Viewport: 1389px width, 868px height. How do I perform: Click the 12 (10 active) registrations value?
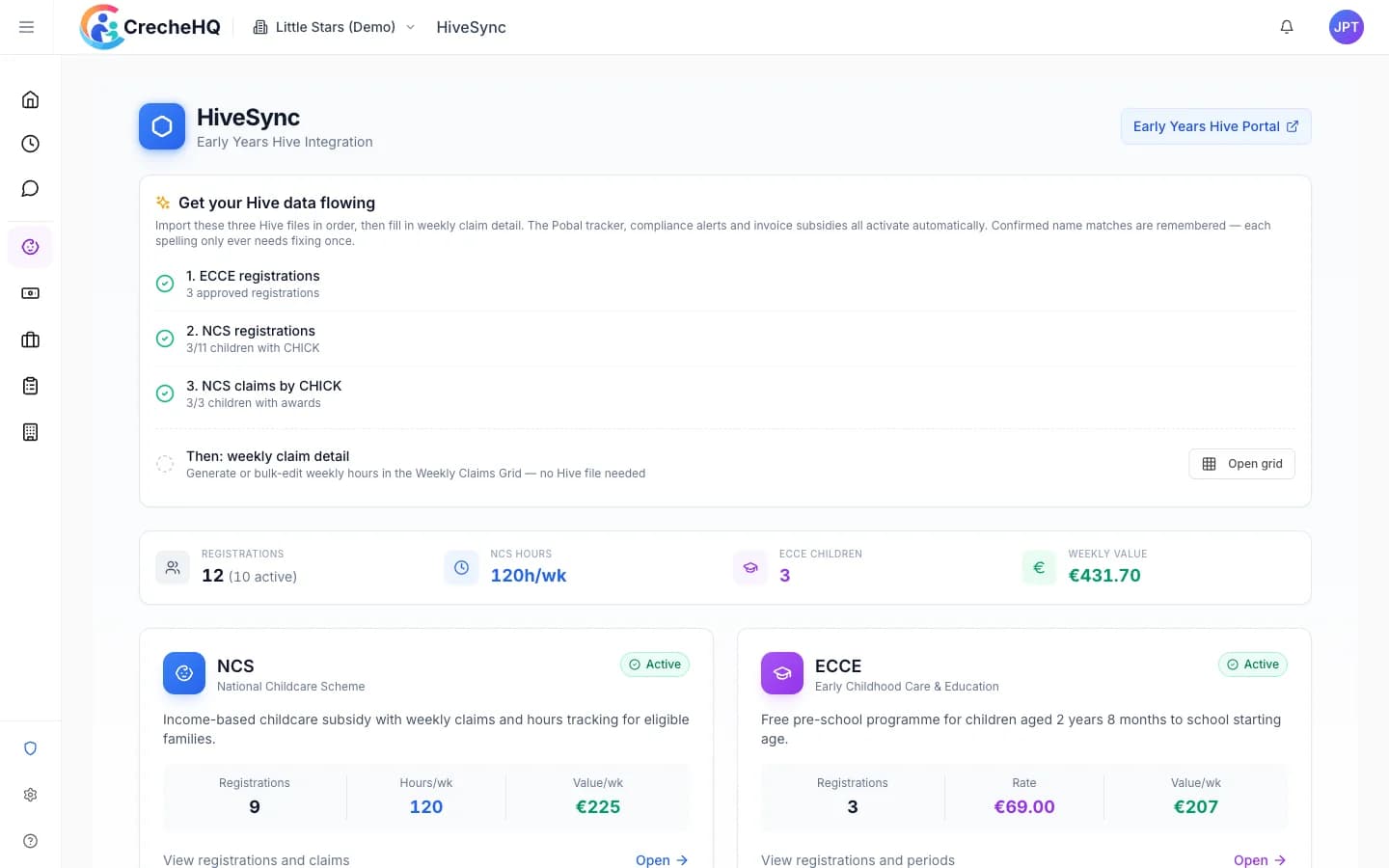click(x=249, y=576)
